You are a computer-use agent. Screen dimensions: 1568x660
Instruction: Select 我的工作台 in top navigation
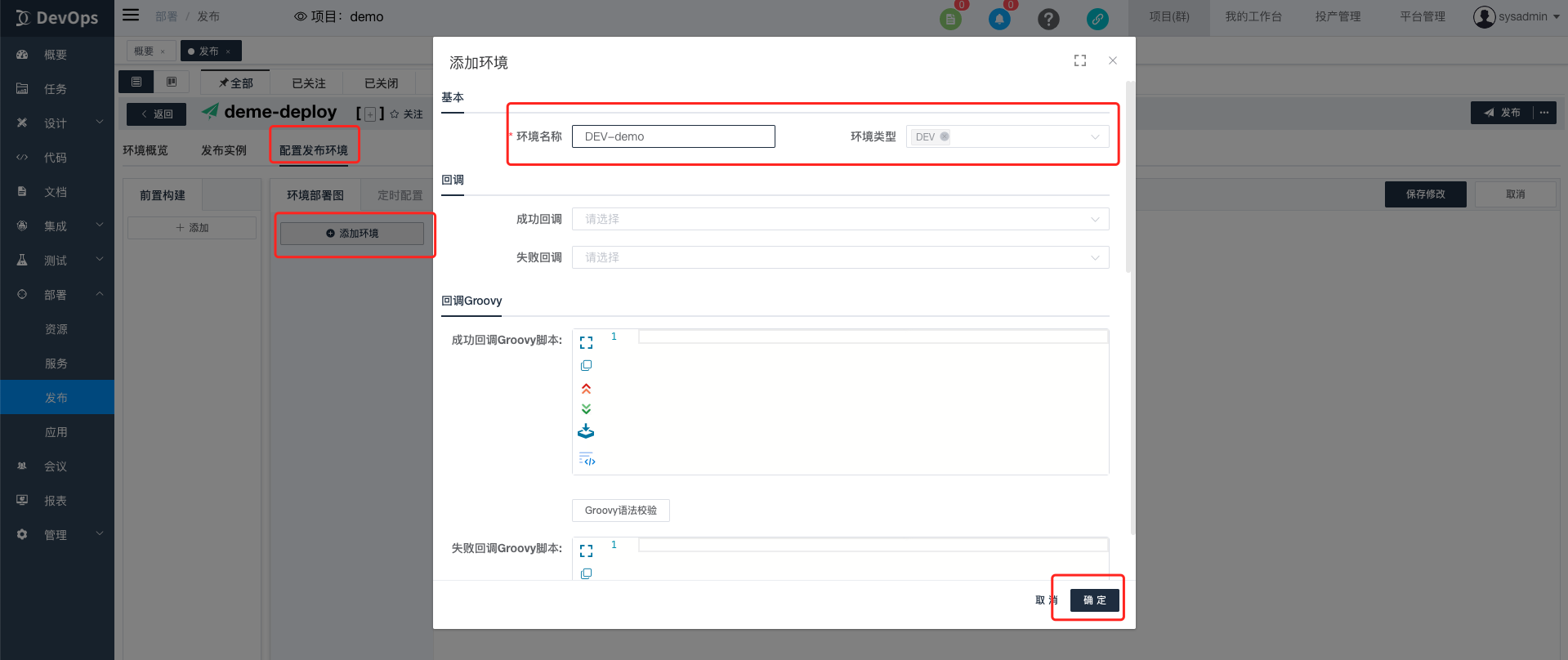click(x=1253, y=17)
